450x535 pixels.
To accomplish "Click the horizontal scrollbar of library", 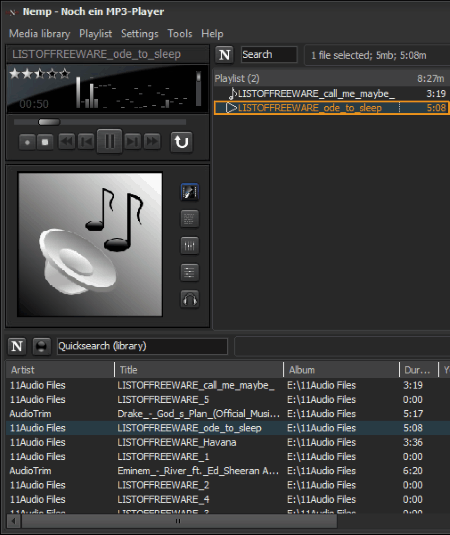I will coord(179,521).
